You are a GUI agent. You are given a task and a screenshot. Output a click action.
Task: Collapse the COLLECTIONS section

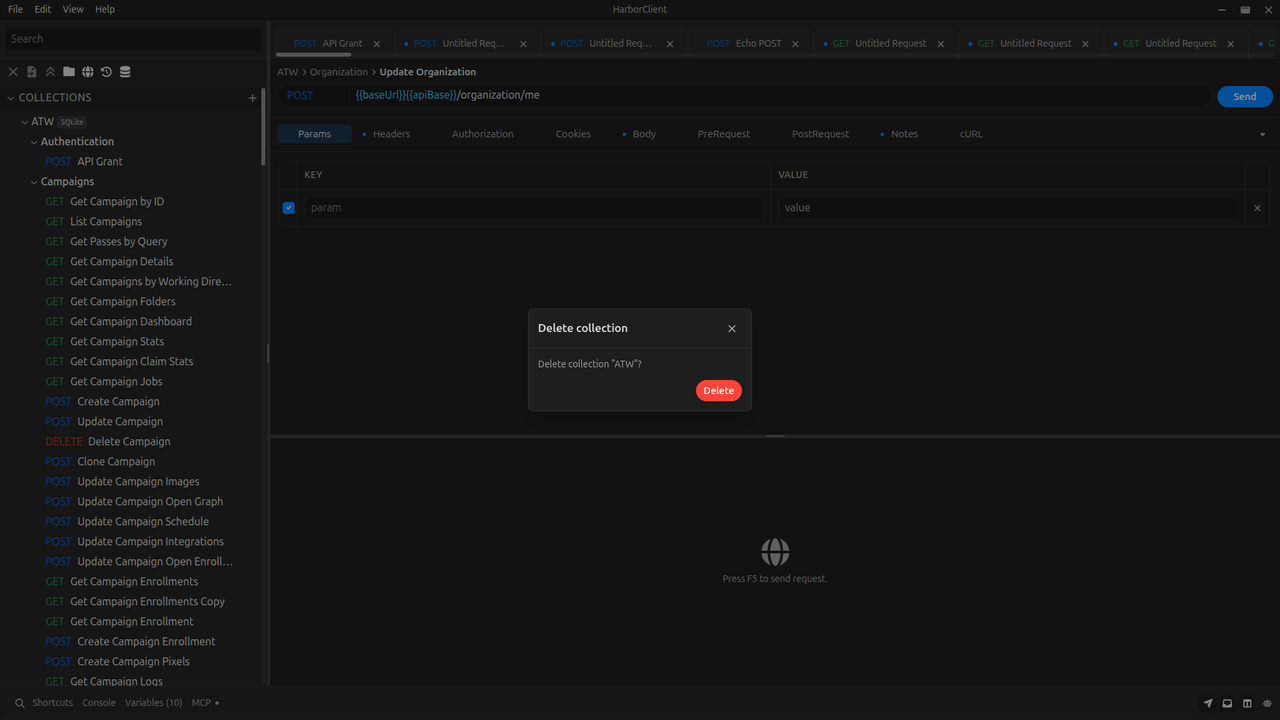point(11,98)
